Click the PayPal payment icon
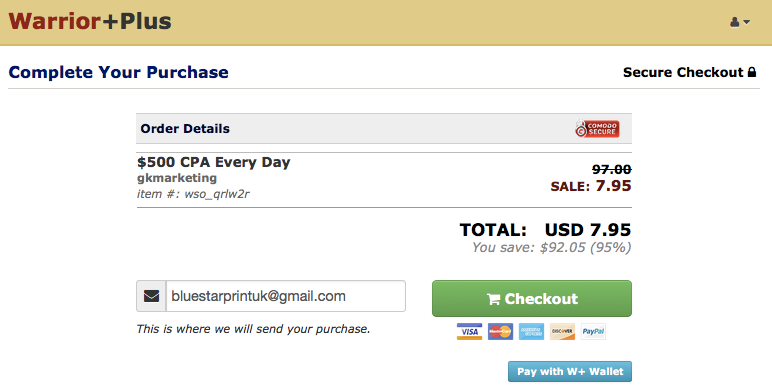Image resolution: width=772 pixels, height=386 pixels. (593, 331)
